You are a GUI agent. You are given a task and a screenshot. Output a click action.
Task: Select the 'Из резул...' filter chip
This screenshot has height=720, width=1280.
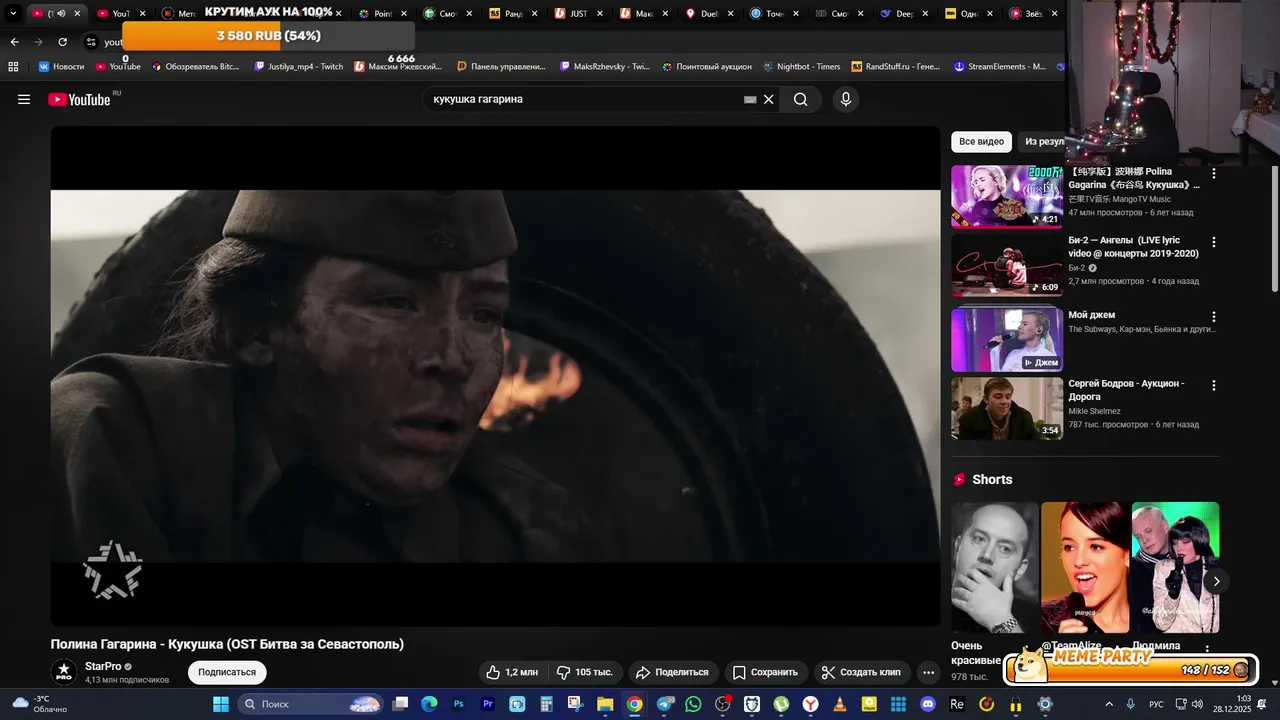coord(1043,142)
